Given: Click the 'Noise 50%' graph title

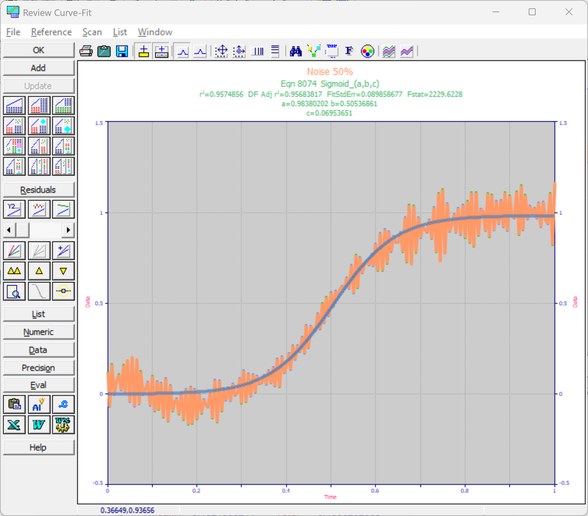Looking at the screenshot, I should [330, 72].
